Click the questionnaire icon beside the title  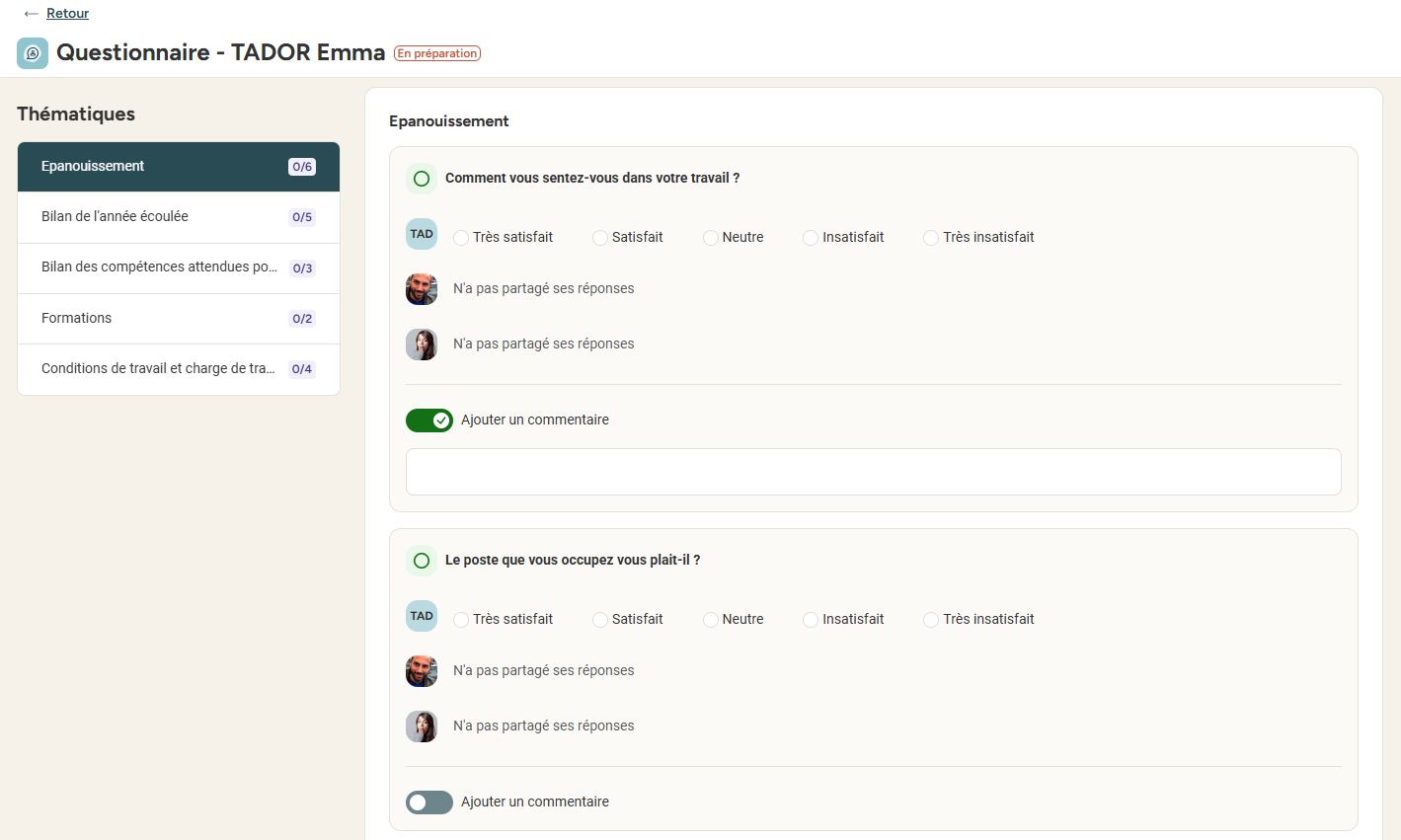(x=33, y=53)
